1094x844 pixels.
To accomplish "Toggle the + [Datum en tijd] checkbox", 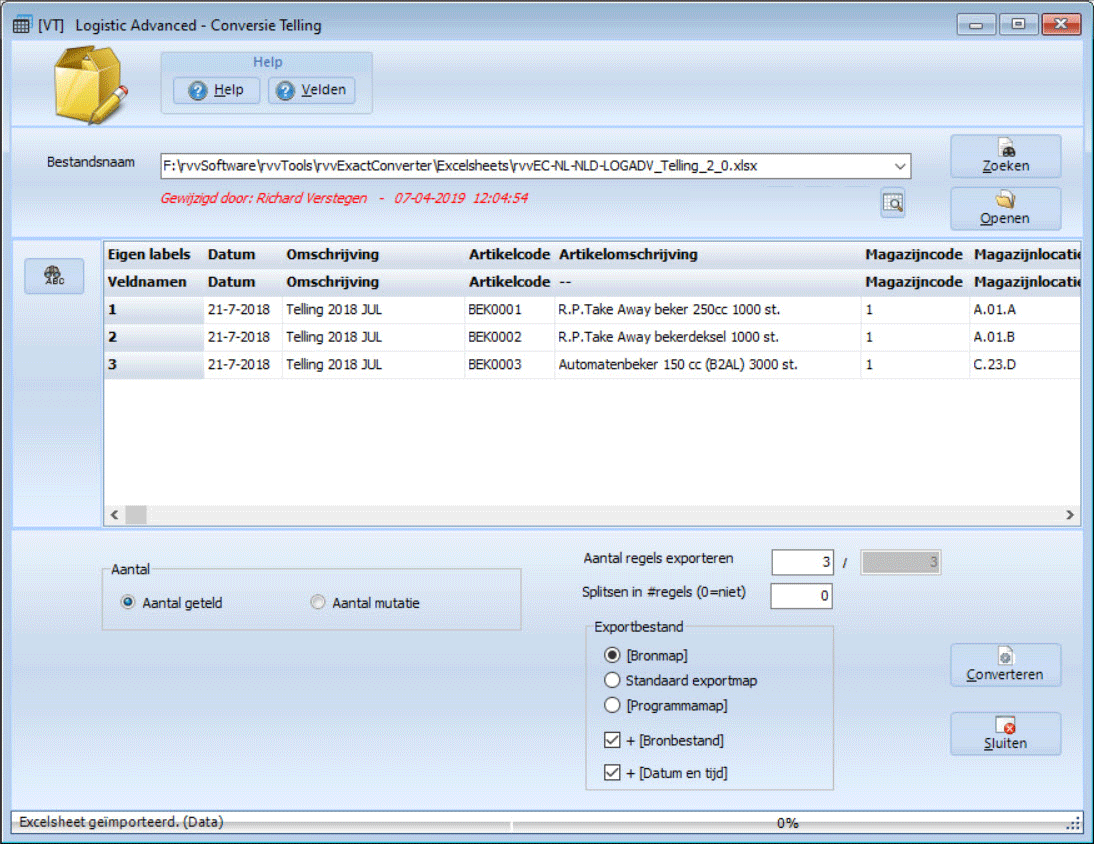I will click(x=613, y=773).
